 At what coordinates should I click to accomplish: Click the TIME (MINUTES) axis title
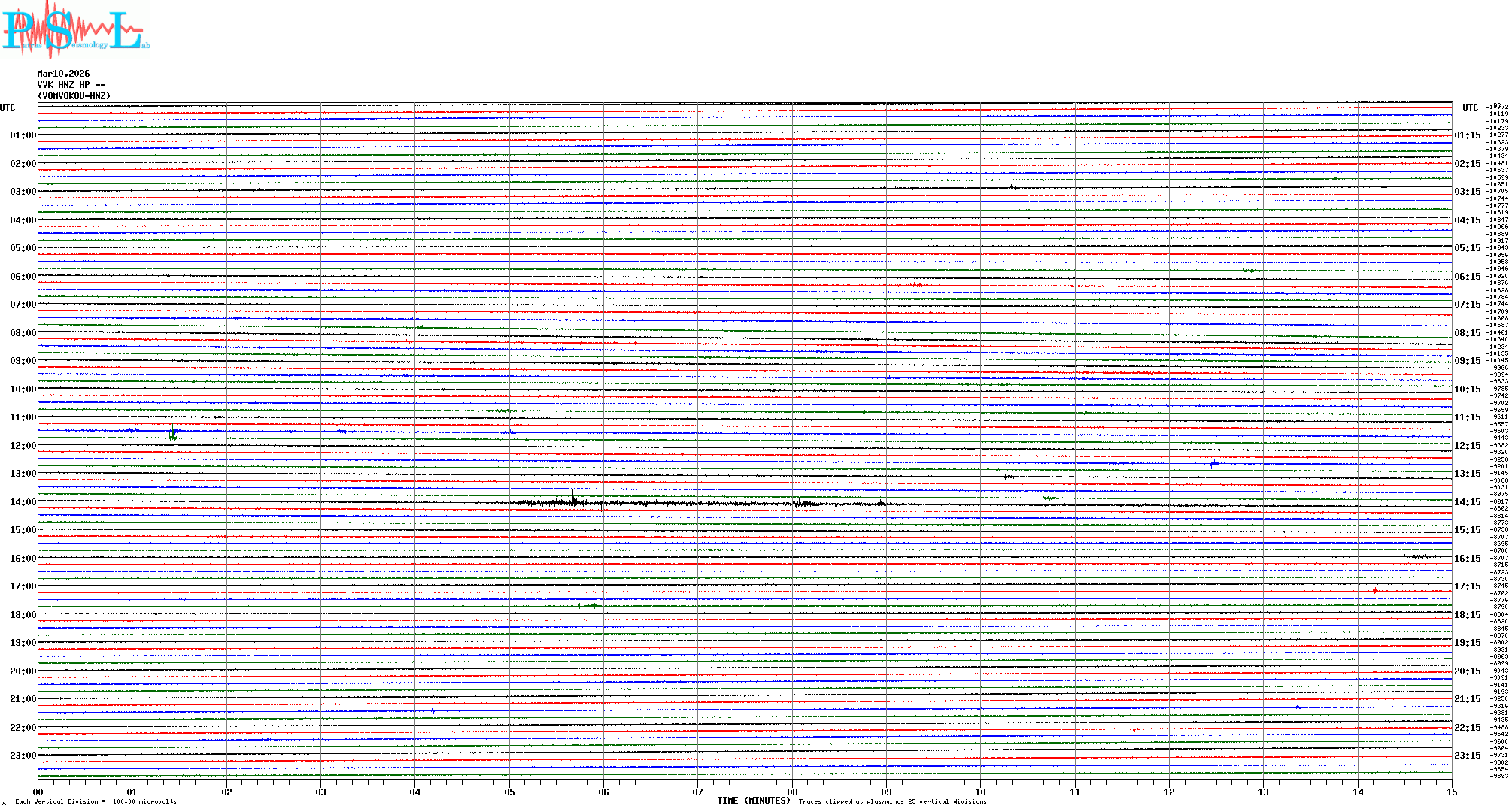click(x=753, y=801)
